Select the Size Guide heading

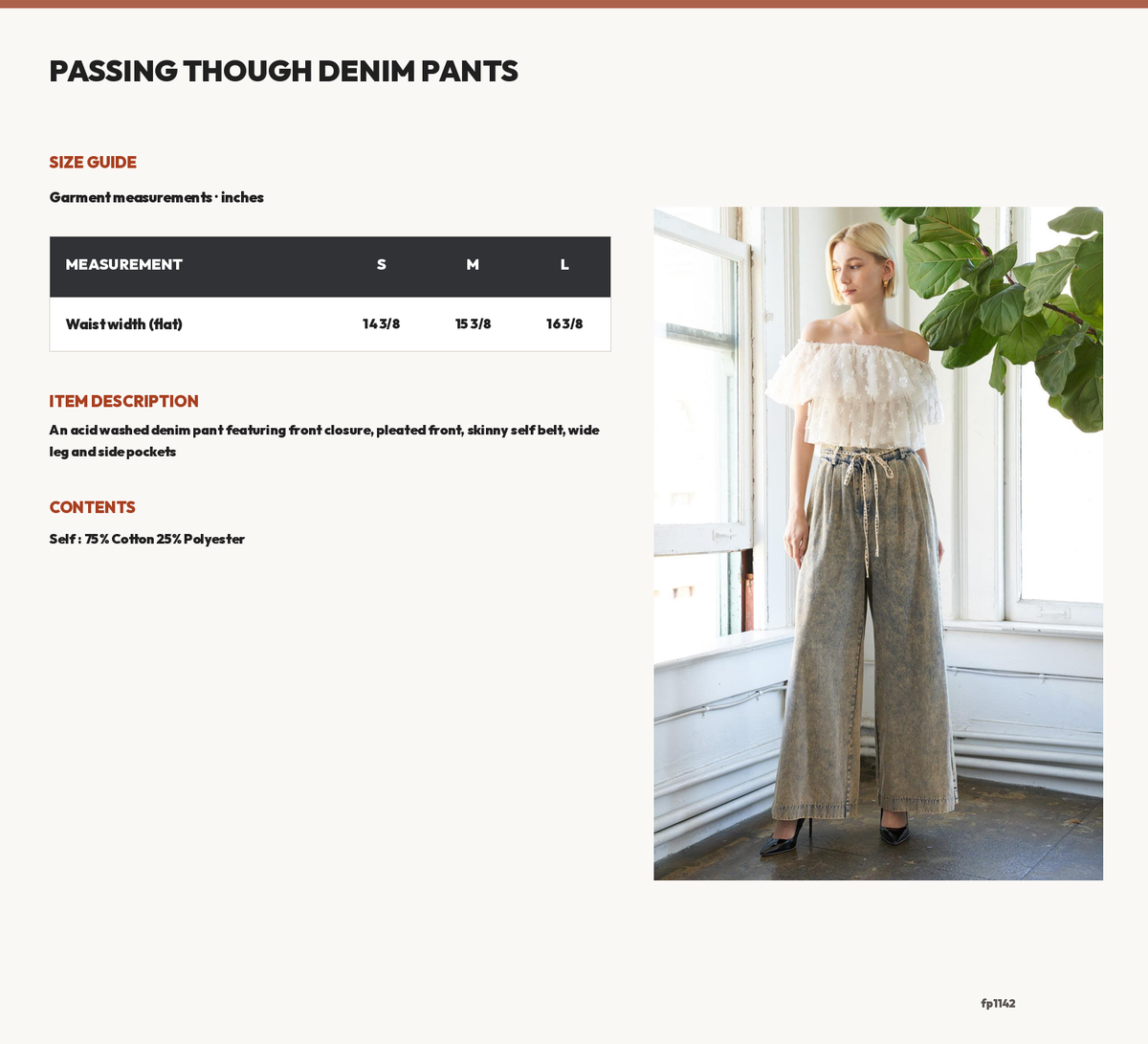coord(93,163)
